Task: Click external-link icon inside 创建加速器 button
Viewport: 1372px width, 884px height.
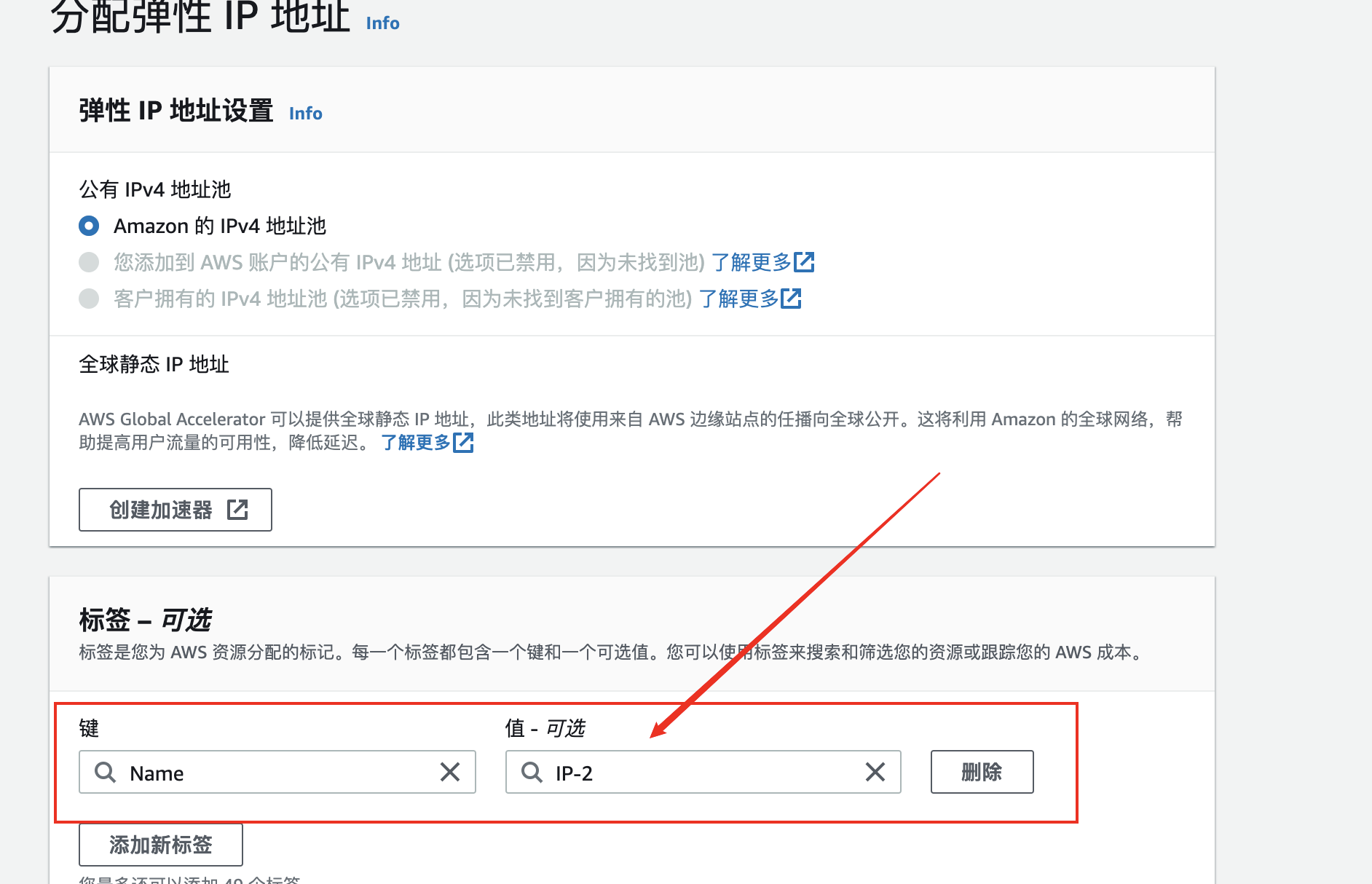Action: point(237,510)
